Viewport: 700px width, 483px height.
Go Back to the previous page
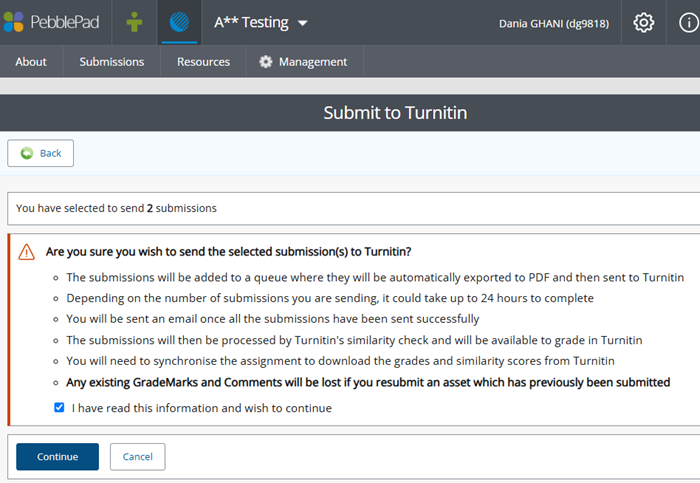(41, 153)
